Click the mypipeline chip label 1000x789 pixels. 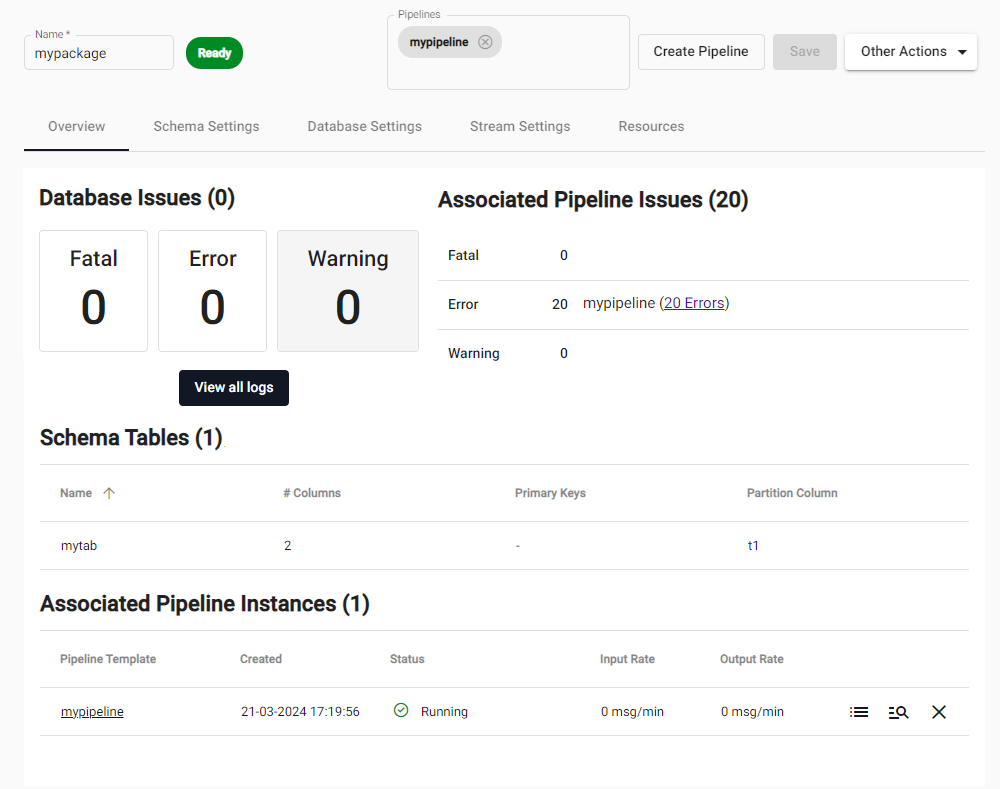tap(439, 42)
